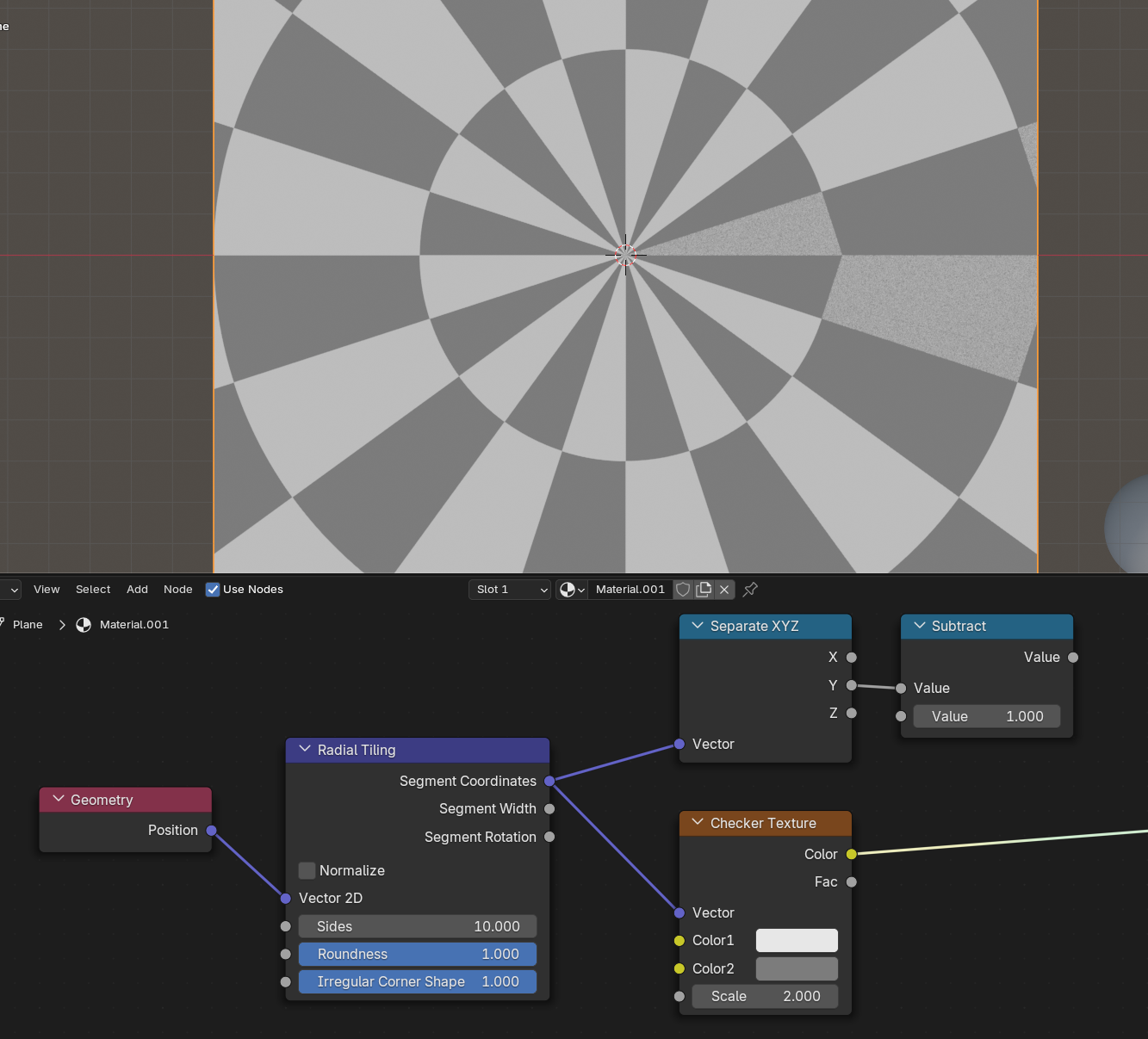Screen dimensions: 1148x1039
Task: Click the Material.001 name field
Action: pyautogui.click(x=630, y=590)
